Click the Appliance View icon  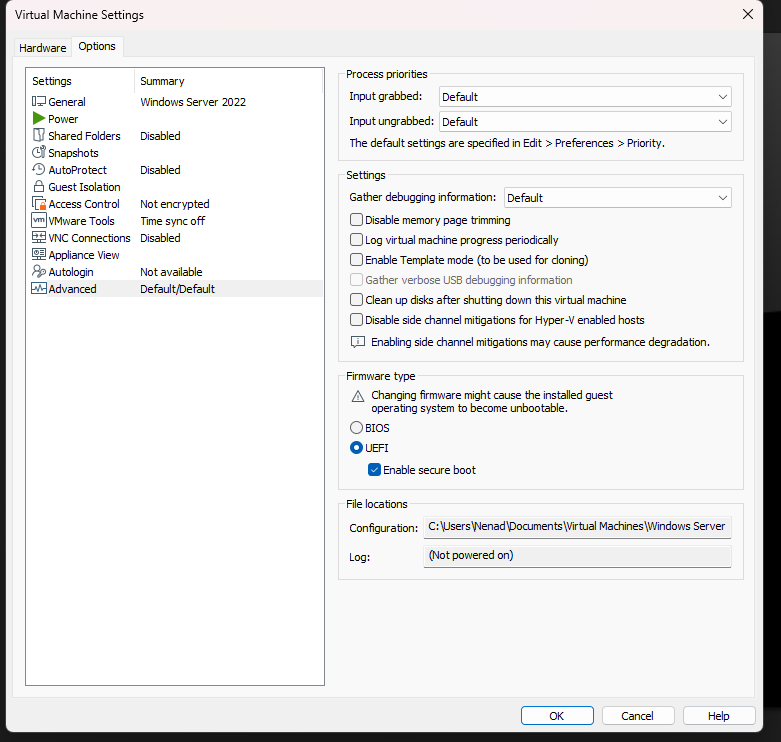coord(39,254)
